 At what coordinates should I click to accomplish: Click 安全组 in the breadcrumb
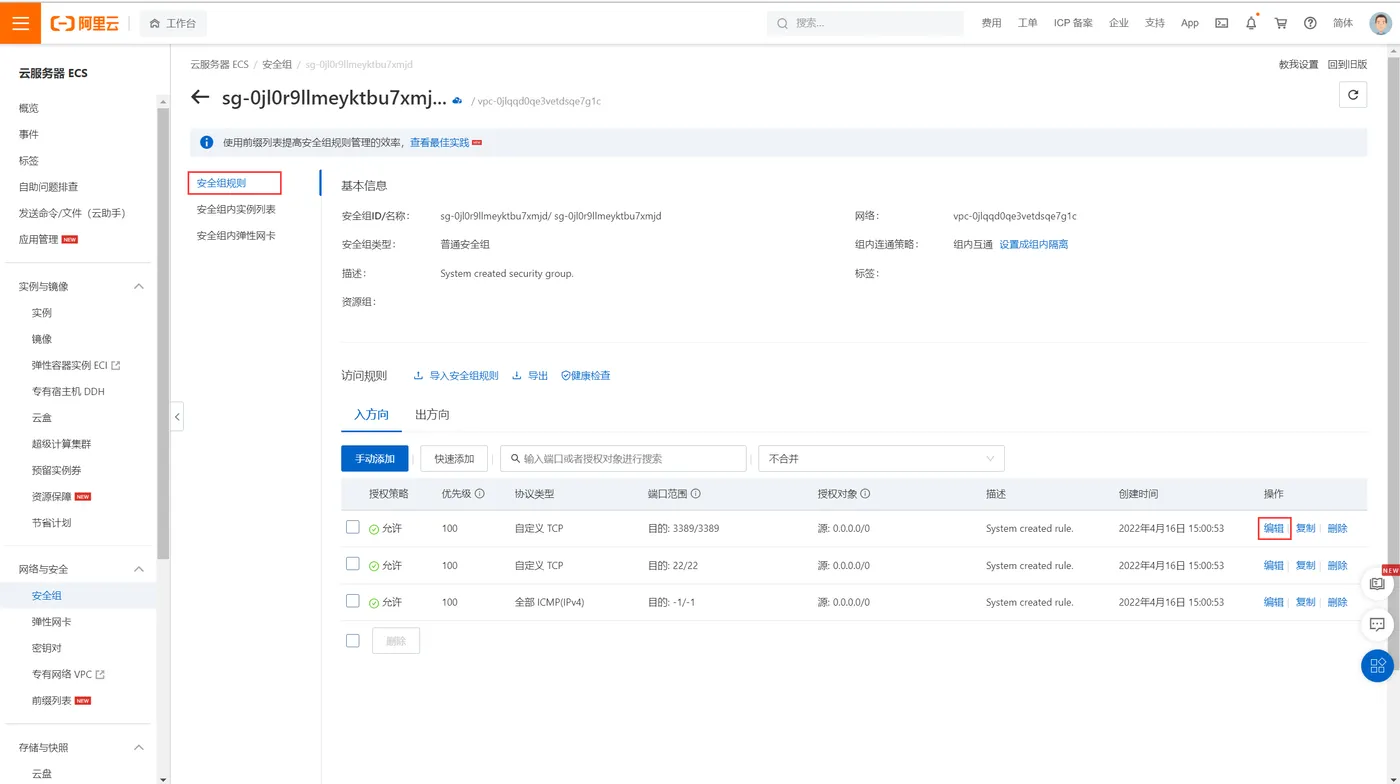277,64
